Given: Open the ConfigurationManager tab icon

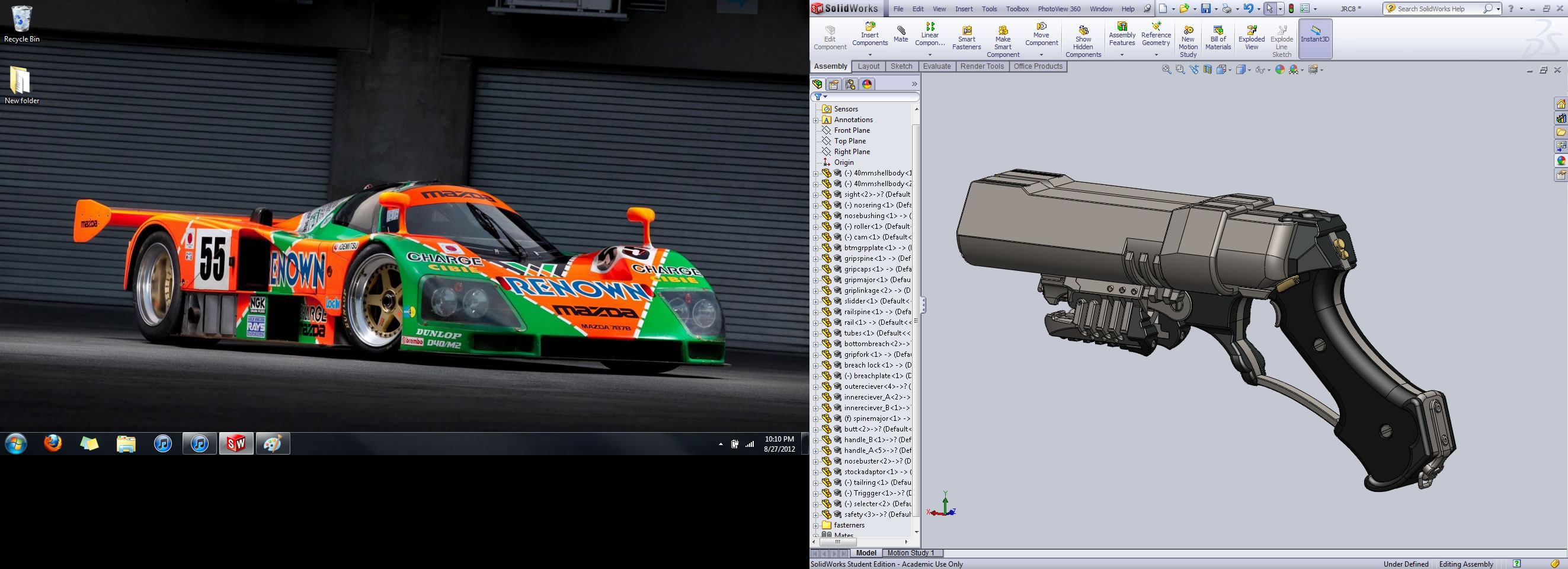Looking at the screenshot, I should click(x=850, y=85).
